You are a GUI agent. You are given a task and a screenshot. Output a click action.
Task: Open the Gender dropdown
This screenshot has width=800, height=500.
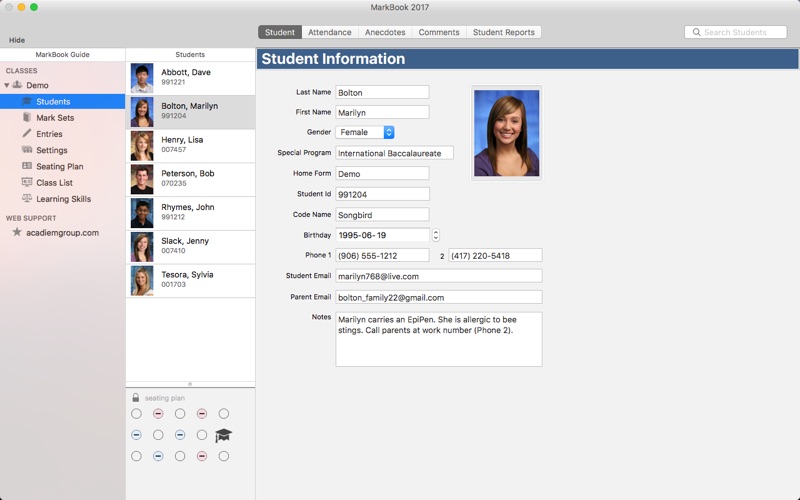click(x=365, y=132)
